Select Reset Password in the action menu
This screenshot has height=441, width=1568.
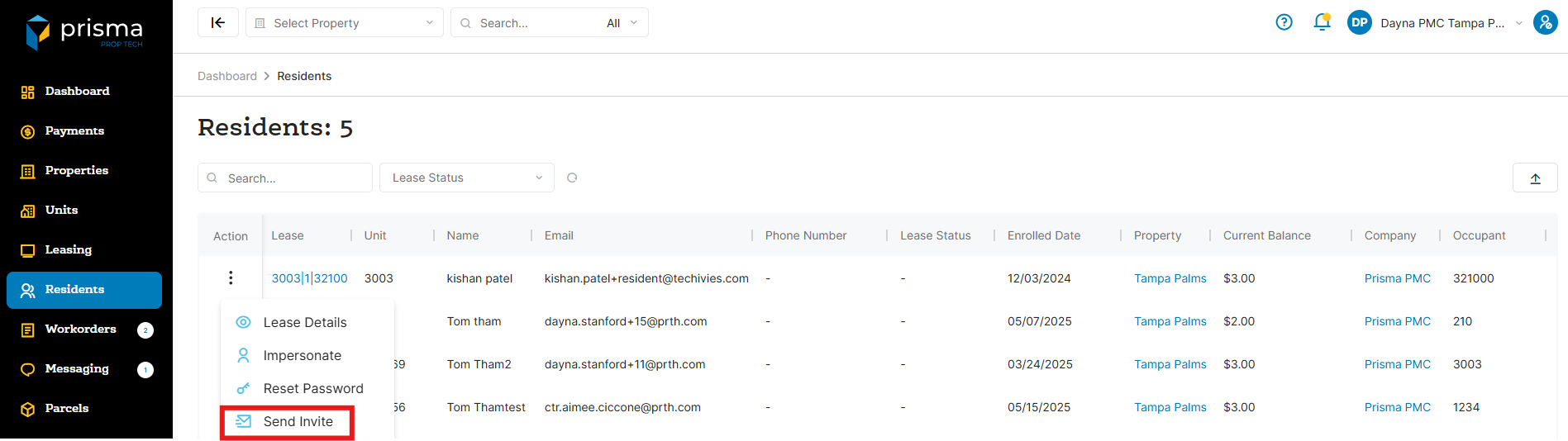[x=312, y=388]
